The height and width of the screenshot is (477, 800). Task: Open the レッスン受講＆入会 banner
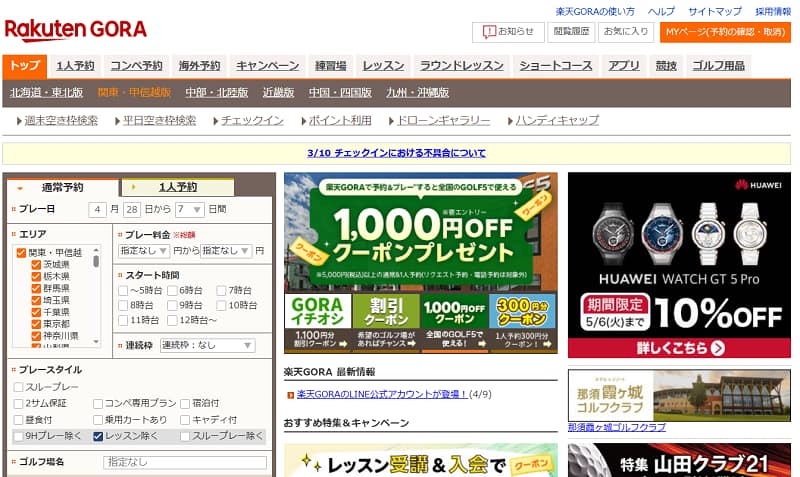click(x=420, y=460)
